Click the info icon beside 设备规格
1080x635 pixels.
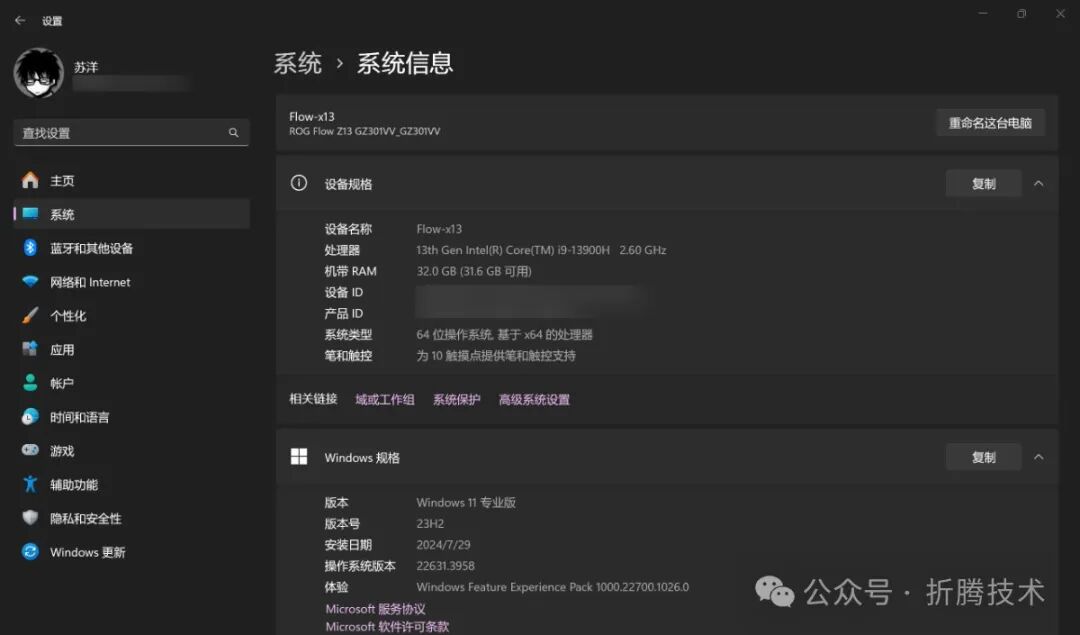299,183
